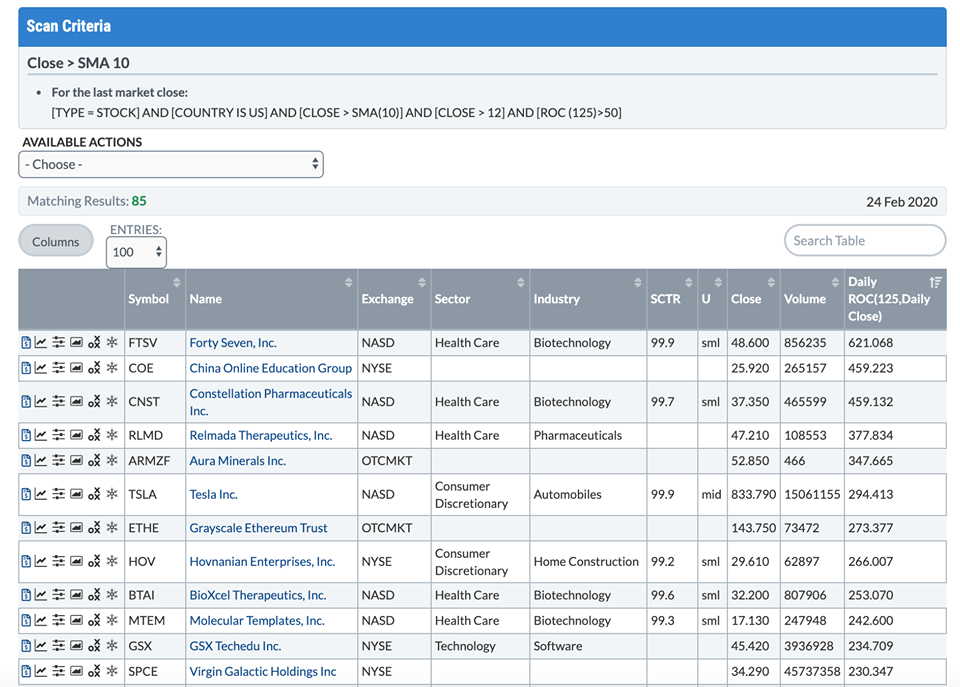The image size is (960, 687).
Task: Open the summary page icon in the COE row
Action: tap(26, 368)
